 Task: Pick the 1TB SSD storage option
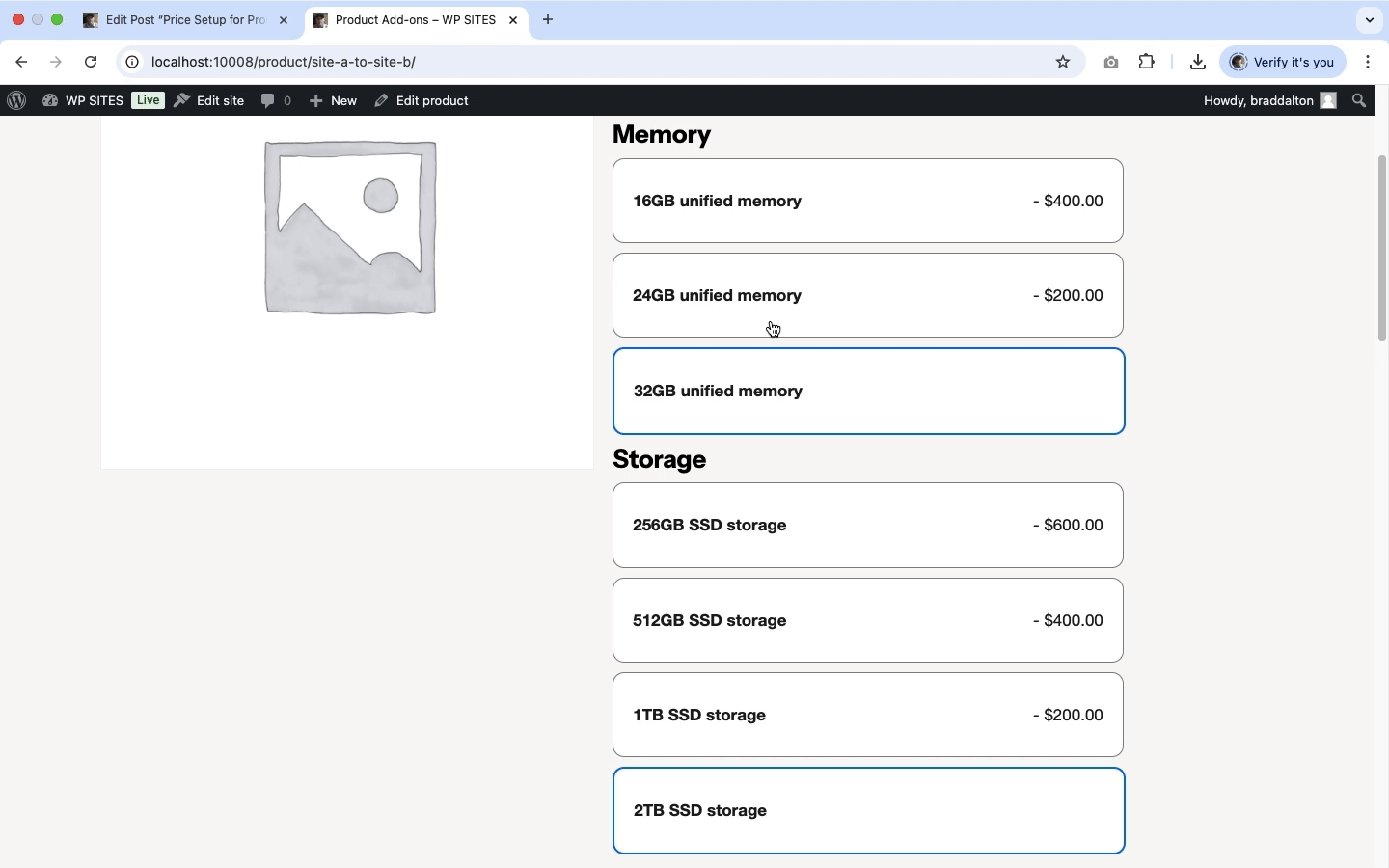(867, 715)
